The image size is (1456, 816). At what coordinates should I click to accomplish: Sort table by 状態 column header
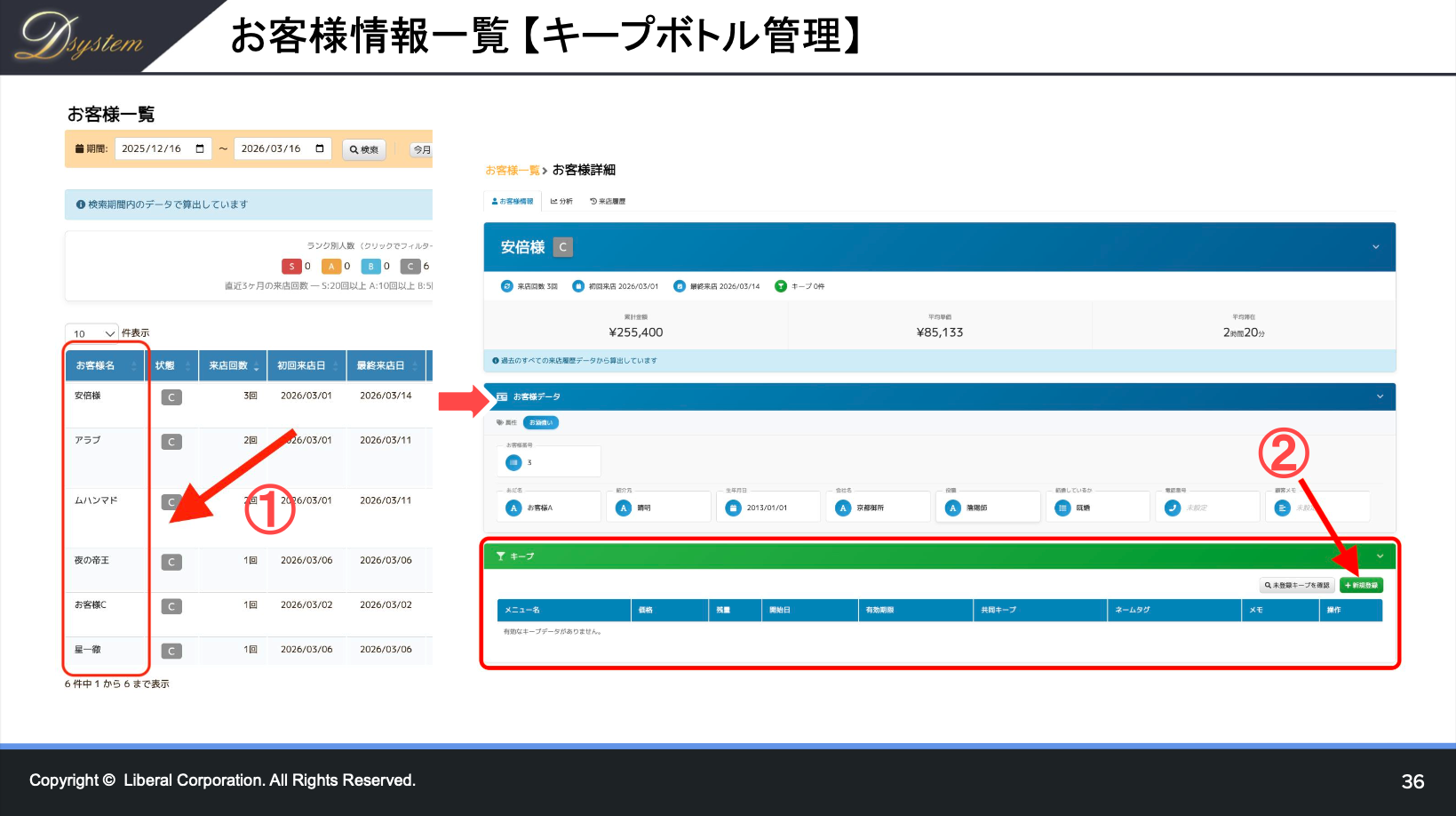click(173, 365)
